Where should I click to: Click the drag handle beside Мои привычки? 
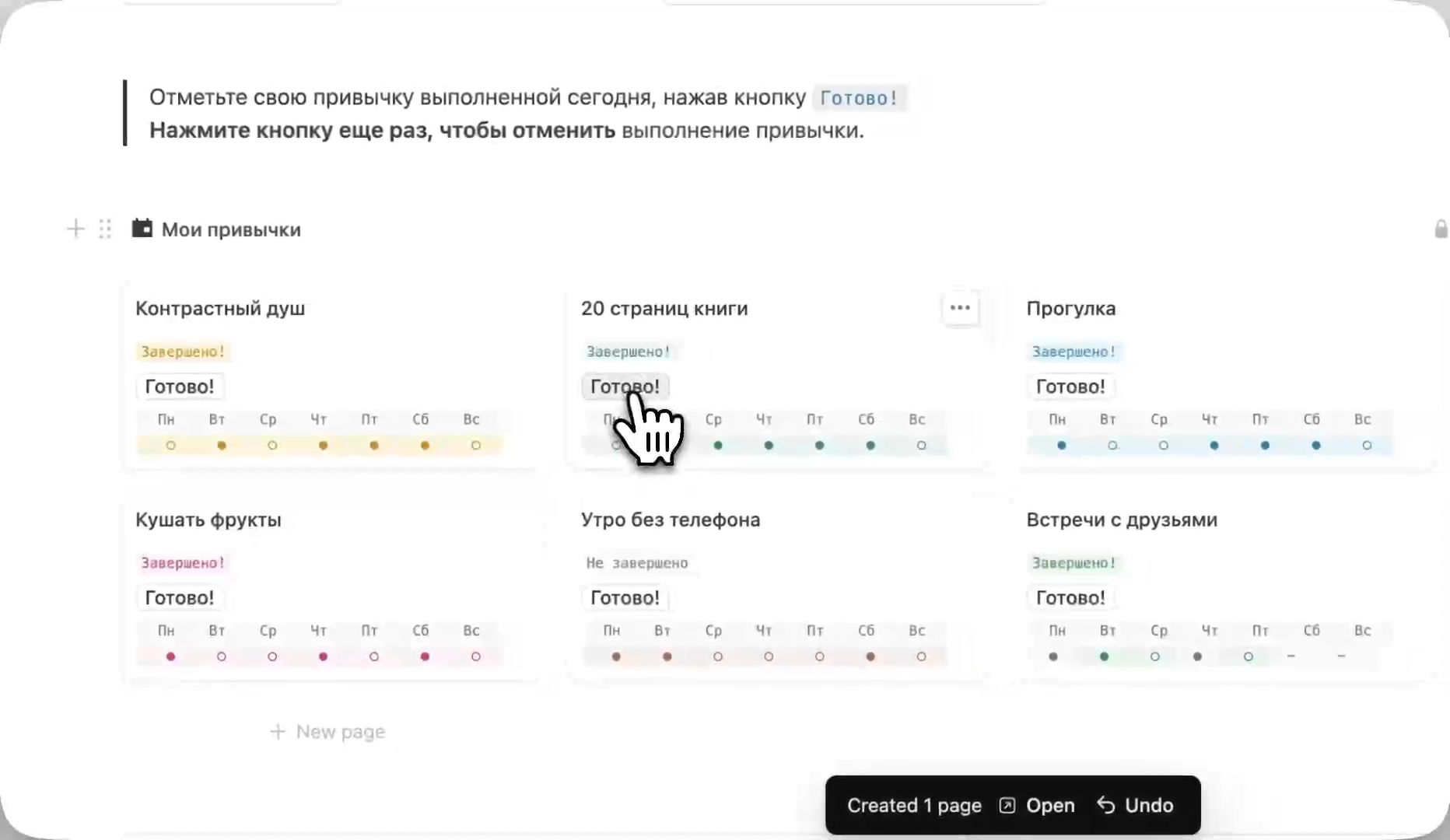(x=105, y=229)
